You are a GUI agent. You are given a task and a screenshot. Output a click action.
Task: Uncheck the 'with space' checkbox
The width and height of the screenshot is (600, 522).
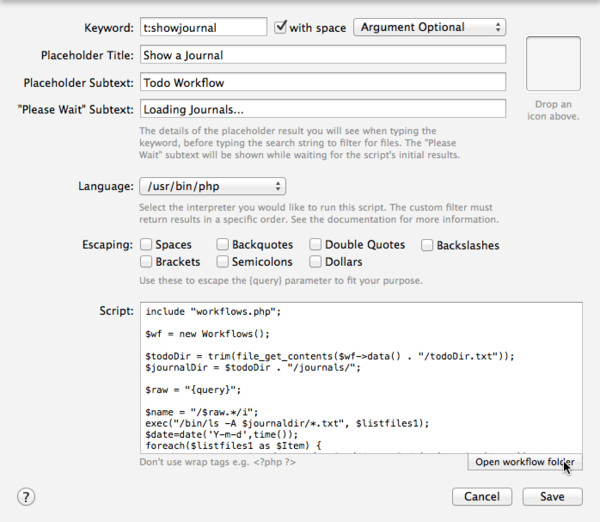click(x=280, y=27)
